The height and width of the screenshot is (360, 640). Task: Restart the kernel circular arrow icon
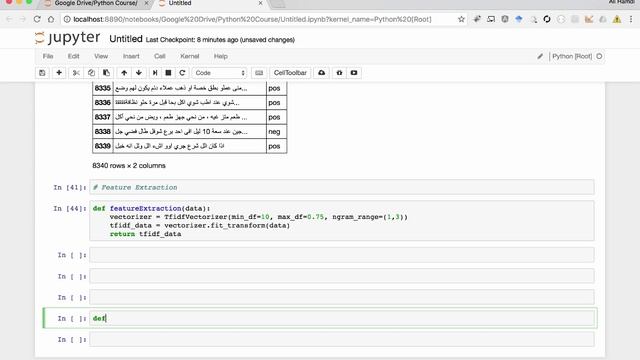pyautogui.click(x=182, y=73)
